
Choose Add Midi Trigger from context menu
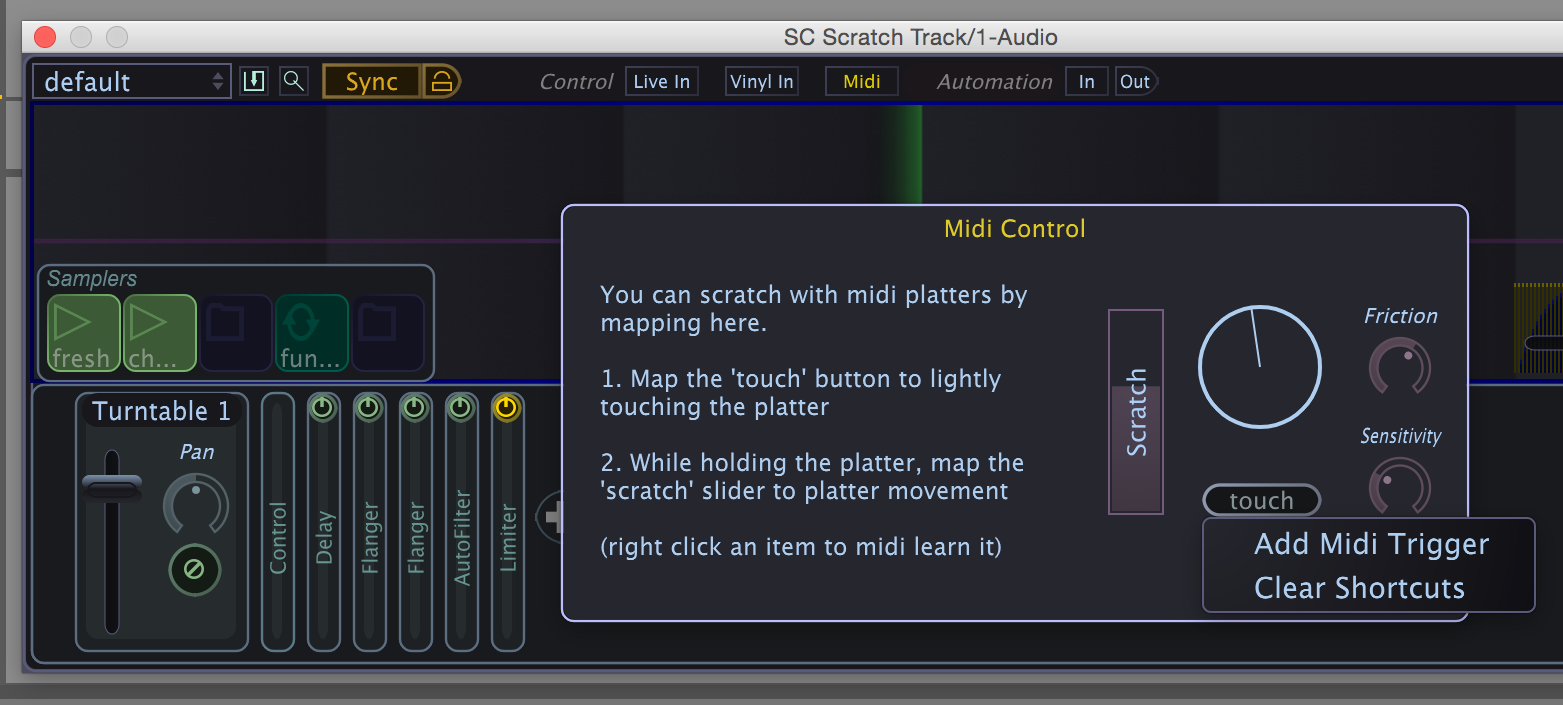coord(1372,544)
